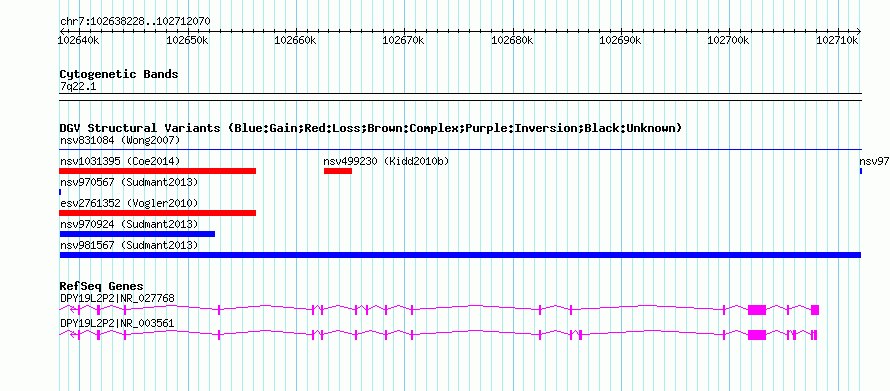Click the red loss bar under nsv1031395
The image size is (890, 391).
[158, 171]
